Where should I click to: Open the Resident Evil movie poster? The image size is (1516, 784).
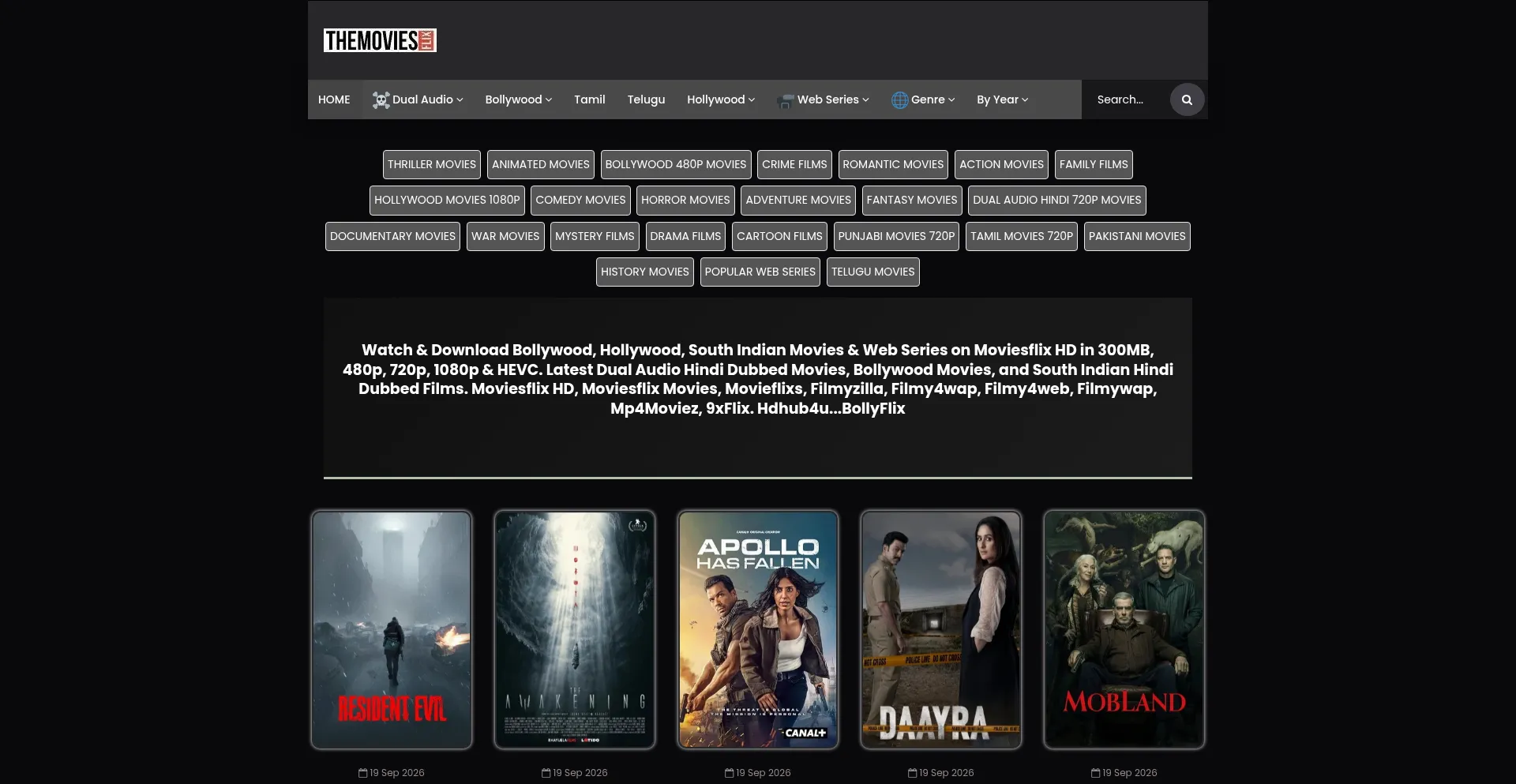(392, 629)
